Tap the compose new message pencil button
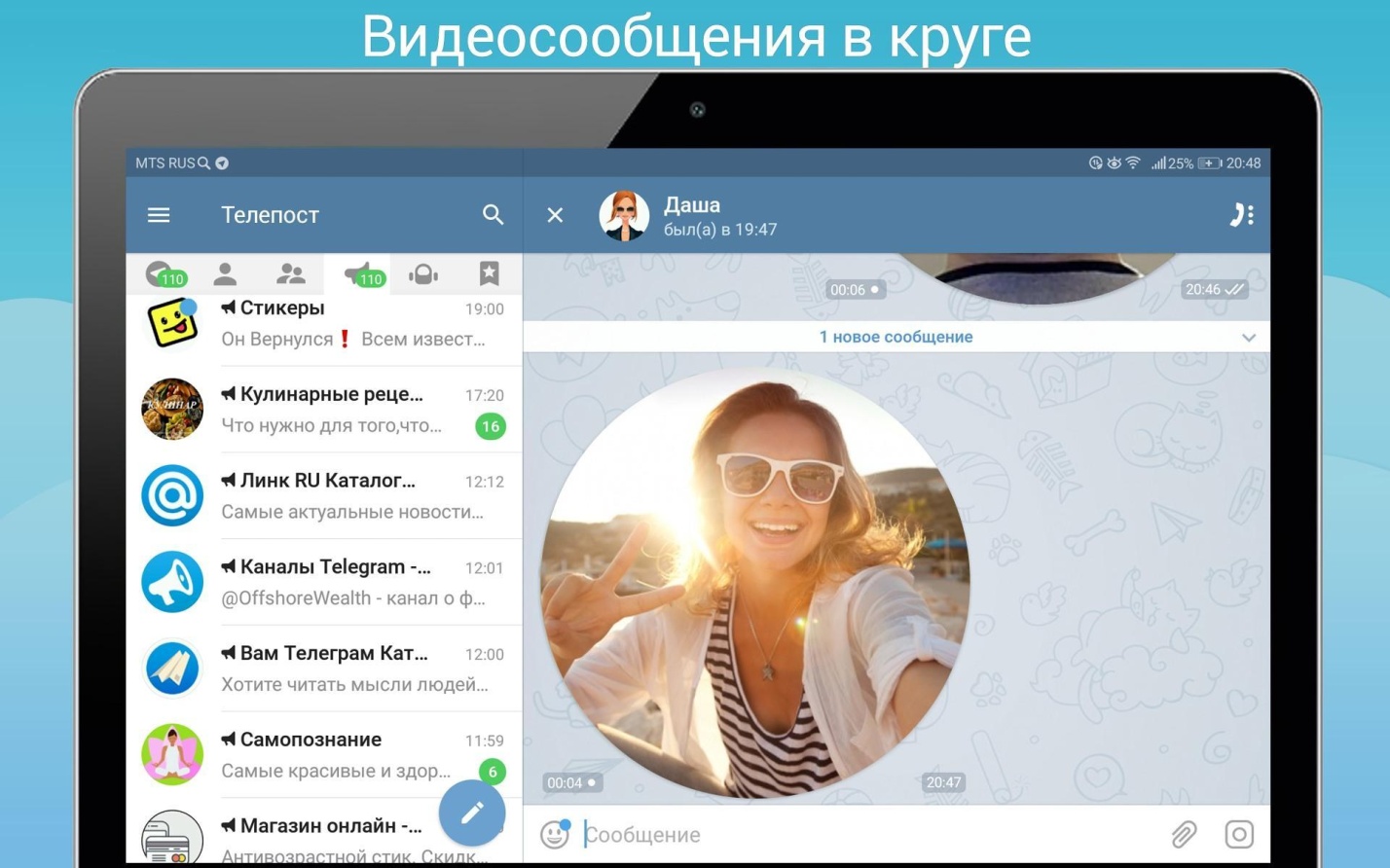 click(472, 813)
